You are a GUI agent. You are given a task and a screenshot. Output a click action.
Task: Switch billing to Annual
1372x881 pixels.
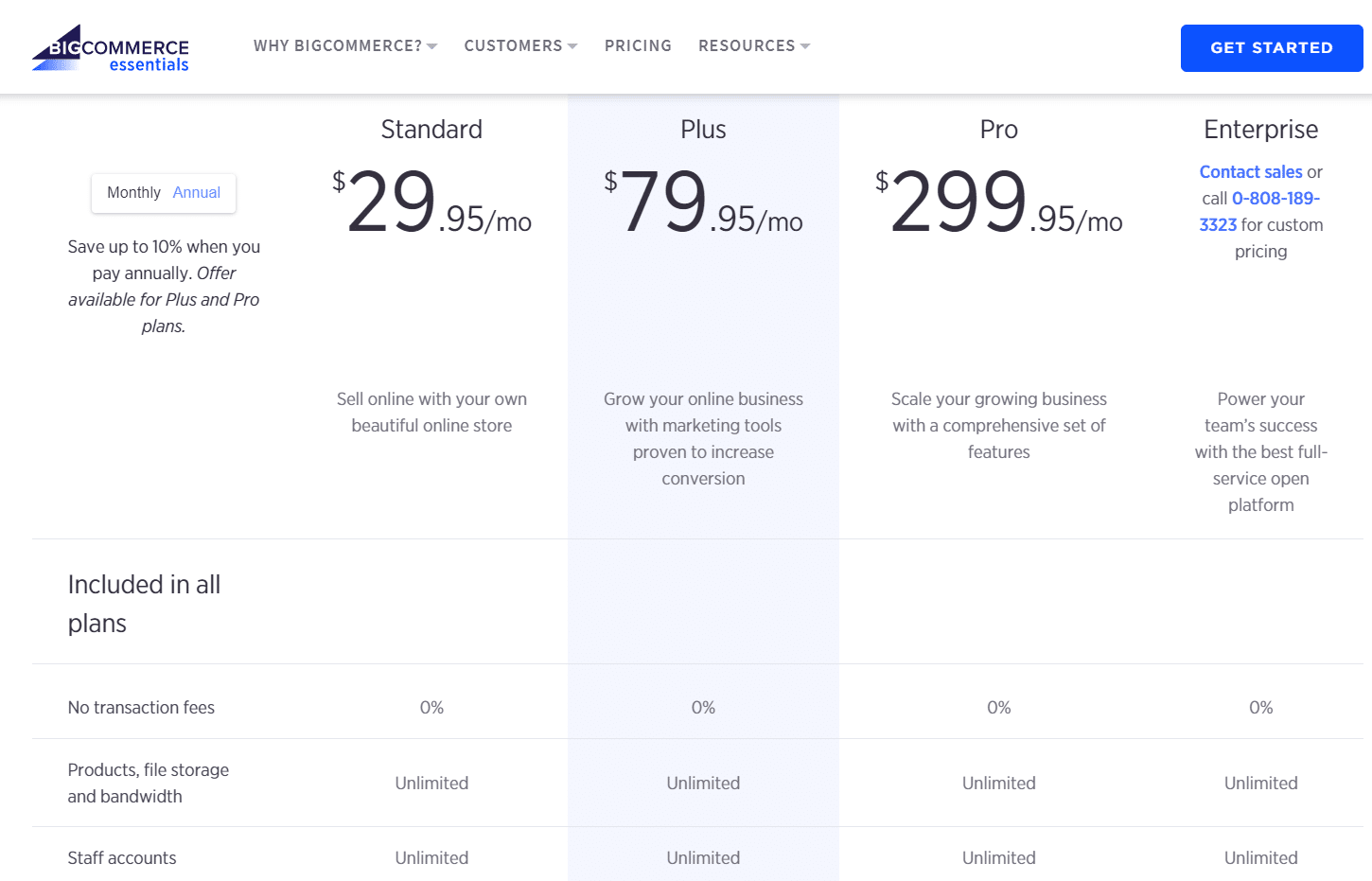click(196, 193)
